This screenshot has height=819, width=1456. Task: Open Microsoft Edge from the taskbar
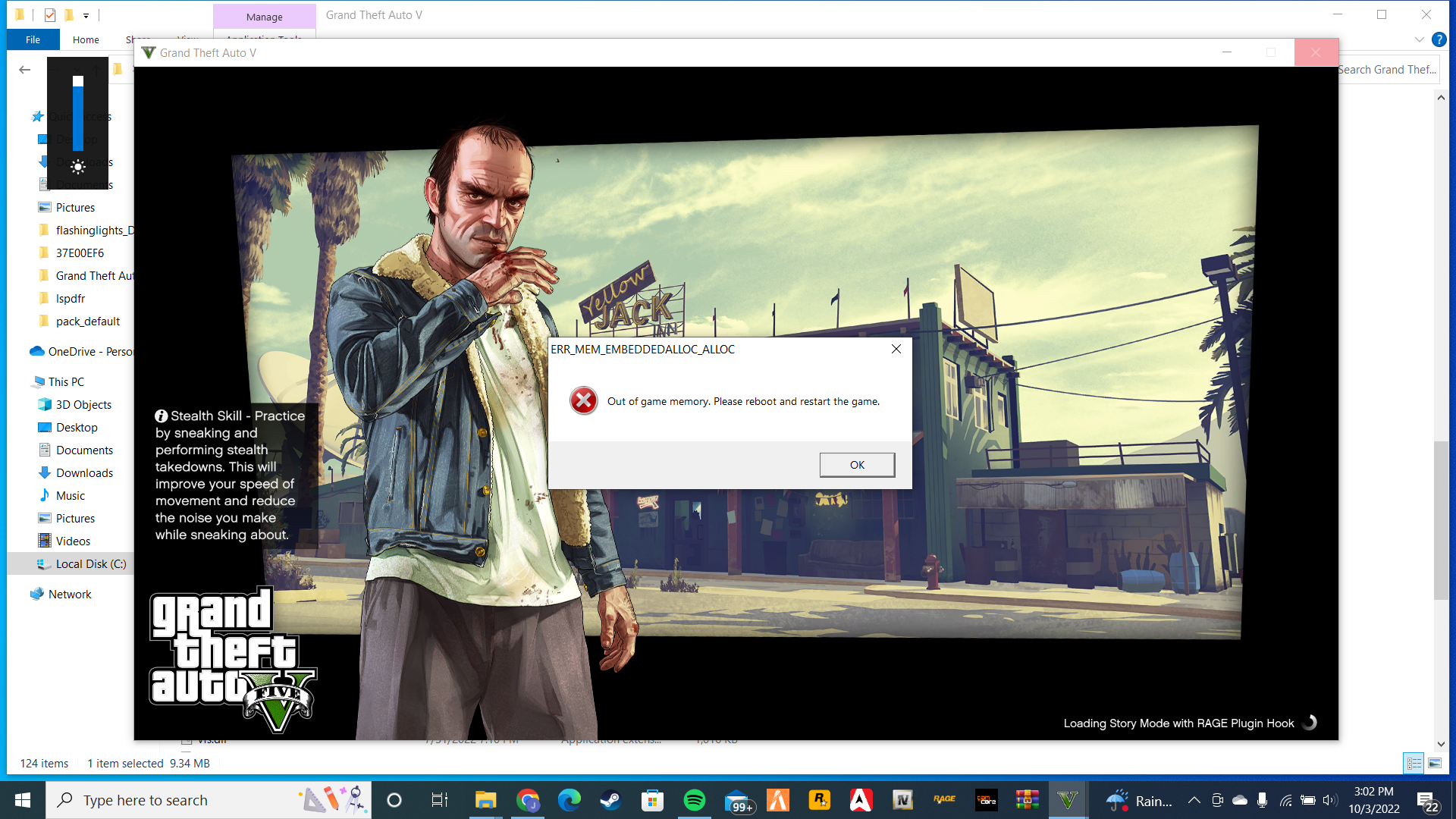click(x=569, y=800)
